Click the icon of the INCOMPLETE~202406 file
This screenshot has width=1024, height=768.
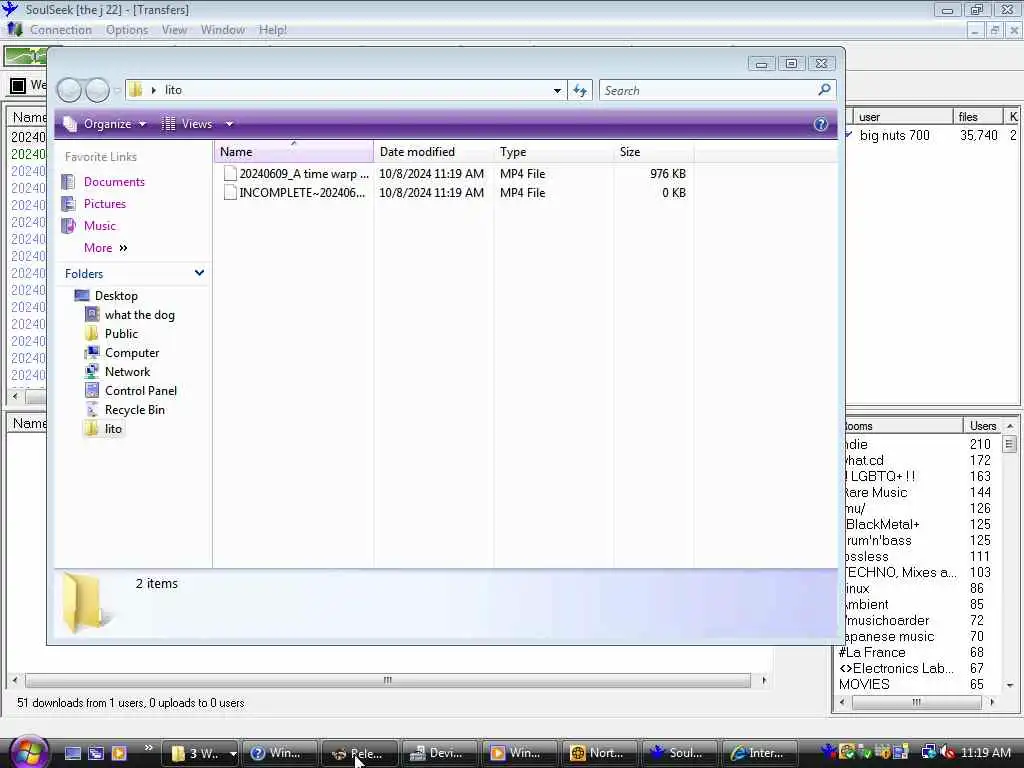(x=230, y=193)
